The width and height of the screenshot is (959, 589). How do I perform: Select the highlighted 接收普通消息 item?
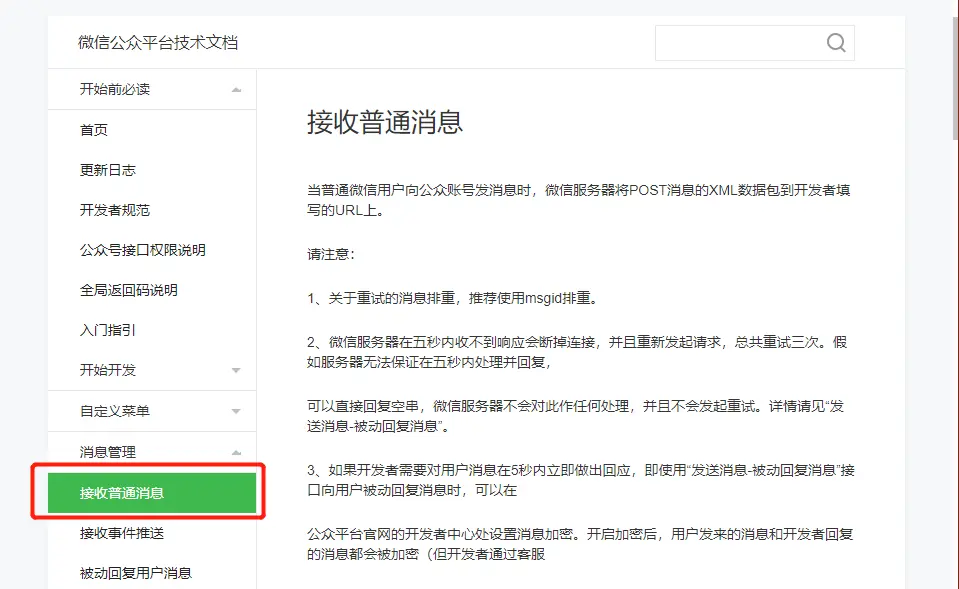pos(152,492)
